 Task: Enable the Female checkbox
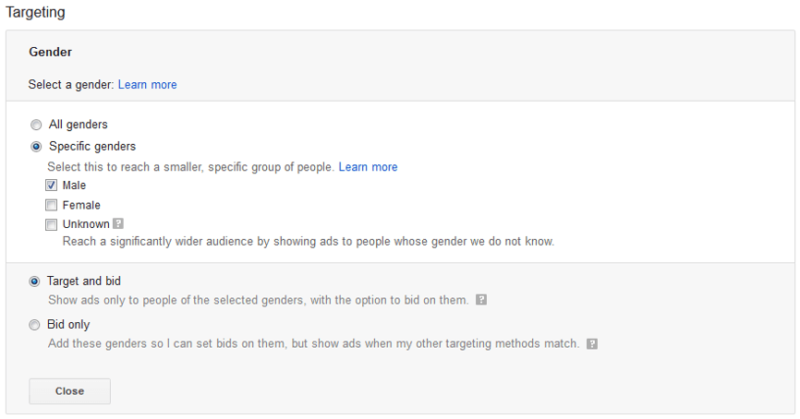pyautogui.click(x=51, y=205)
